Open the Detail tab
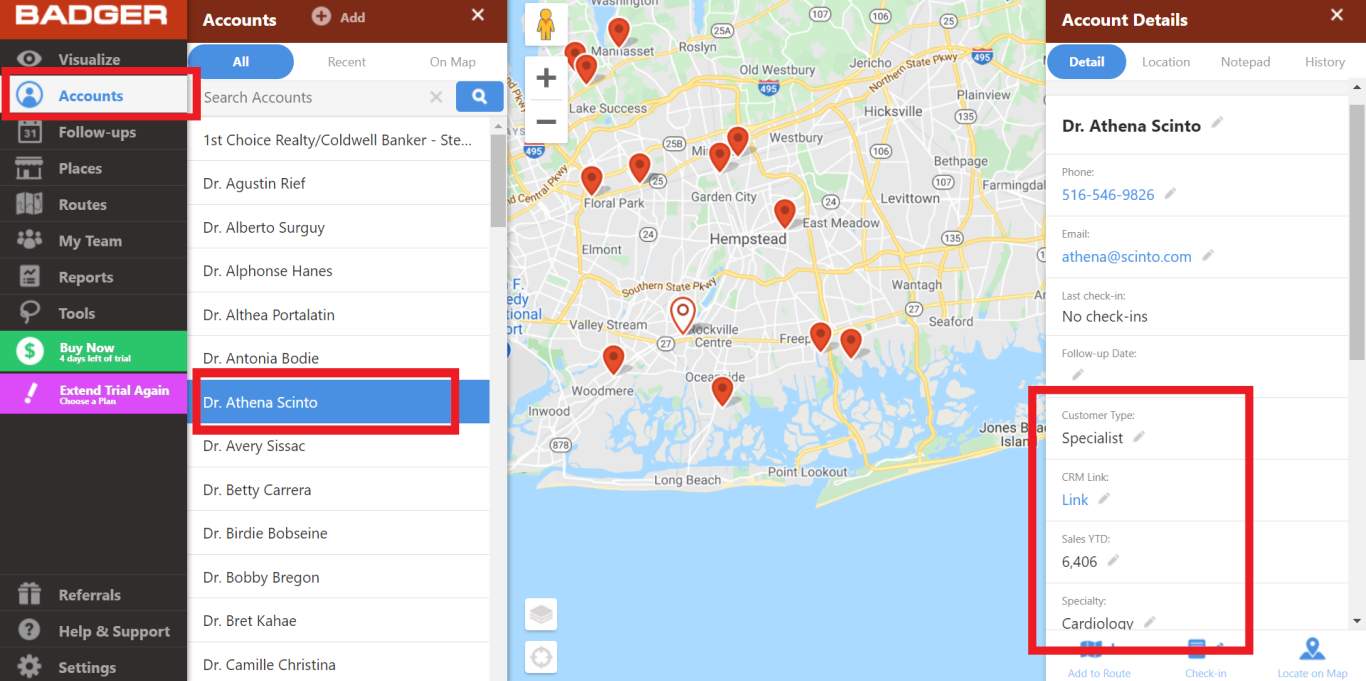The height and width of the screenshot is (681, 1366). coord(1087,62)
